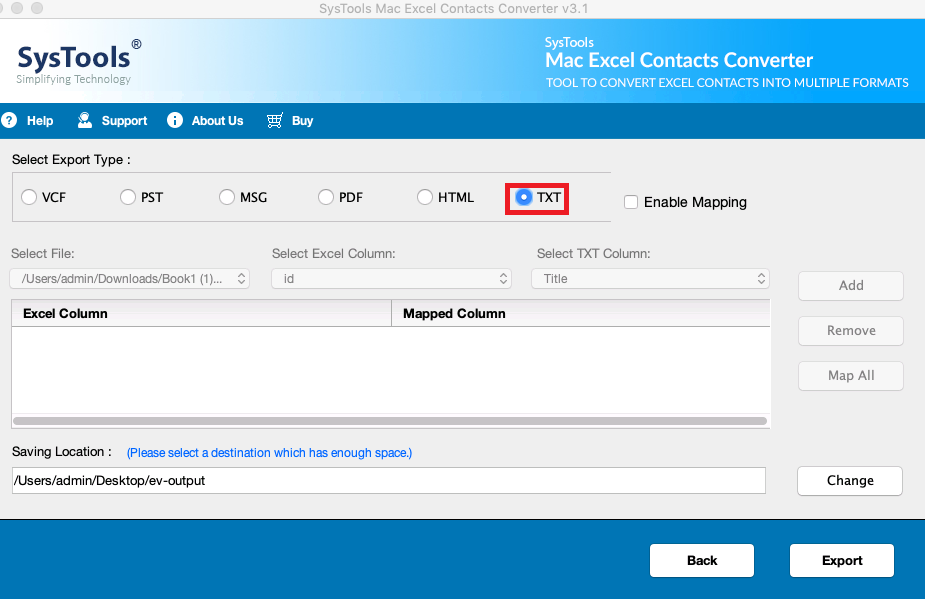Click the Map All button
925x599 pixels.
click(x=850, y=375)
